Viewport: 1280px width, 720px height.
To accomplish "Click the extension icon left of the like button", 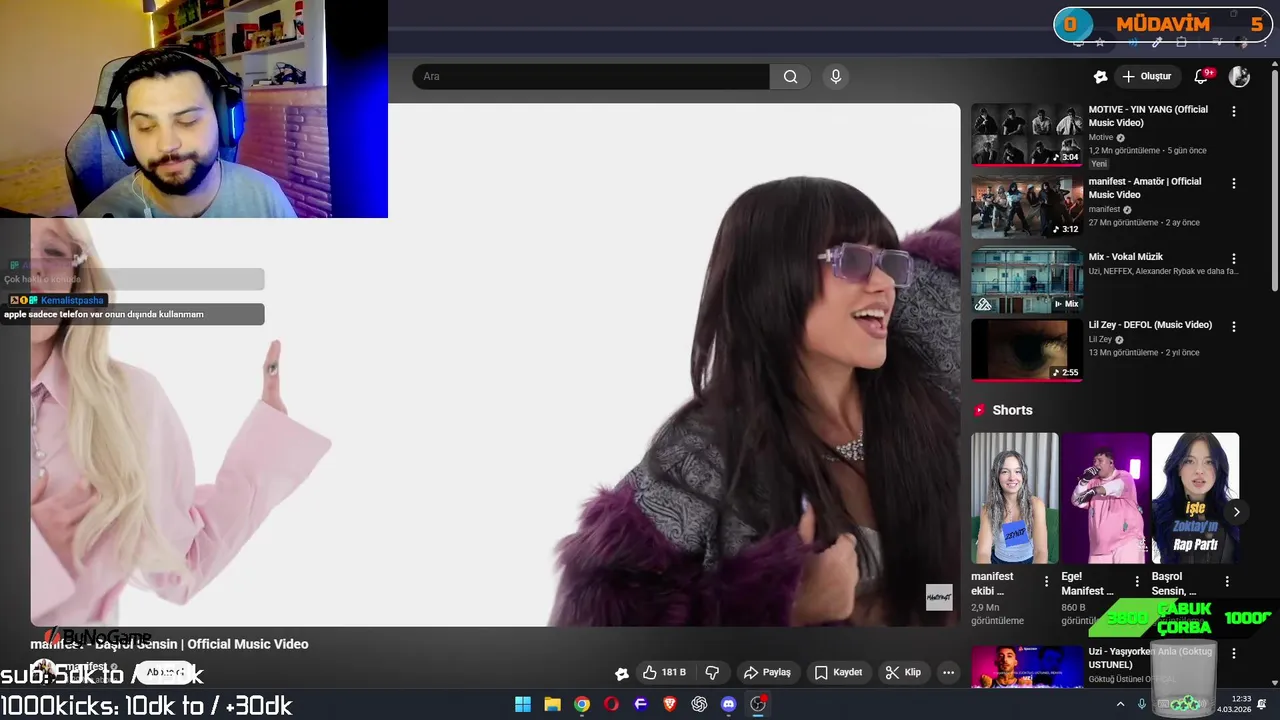I will point(622,673).
